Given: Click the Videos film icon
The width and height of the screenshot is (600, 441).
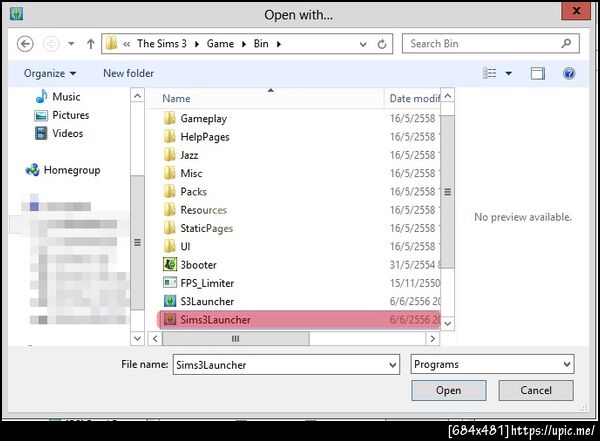Looking at the screenshot, I should point(41,133).
